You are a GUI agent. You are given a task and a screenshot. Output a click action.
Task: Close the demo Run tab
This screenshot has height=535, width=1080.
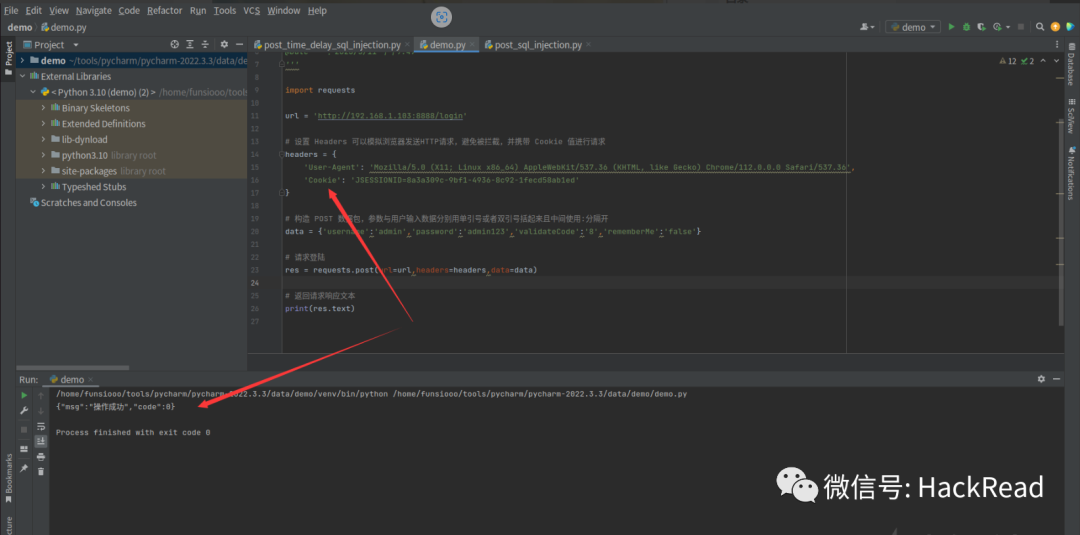coord(90,379)
